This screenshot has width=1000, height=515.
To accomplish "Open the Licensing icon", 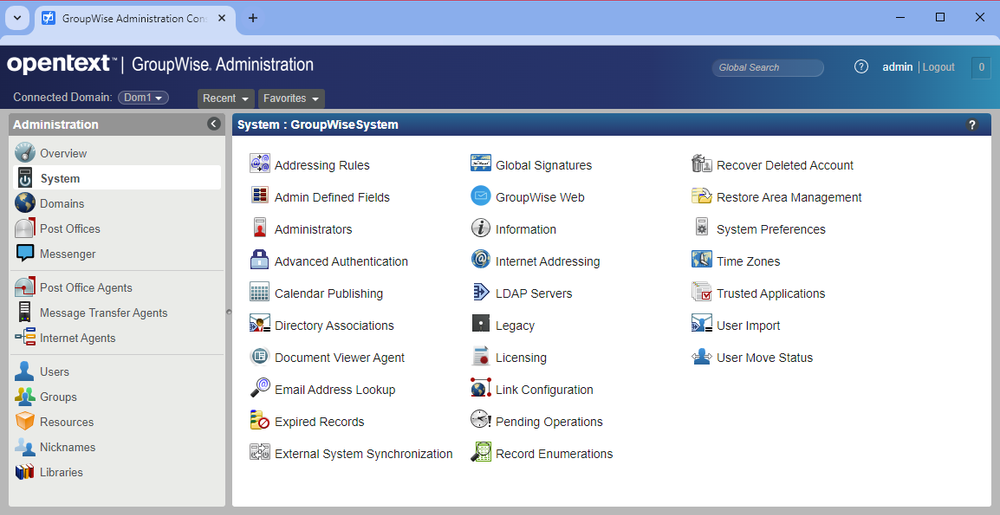I will pos(481,356).
